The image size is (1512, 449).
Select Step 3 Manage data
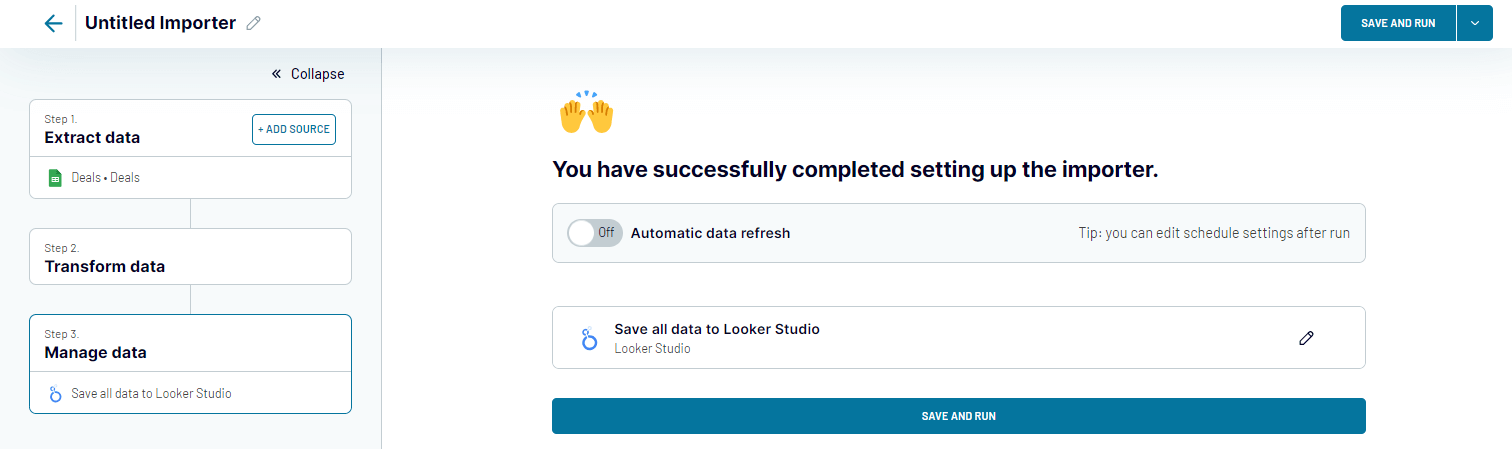point(190,343)
